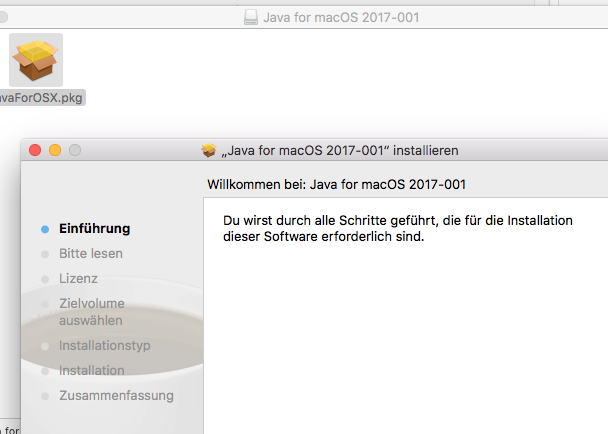
Task: Click package icon in installer title bar
Action: pyautogui.click(x=209, y=150)
